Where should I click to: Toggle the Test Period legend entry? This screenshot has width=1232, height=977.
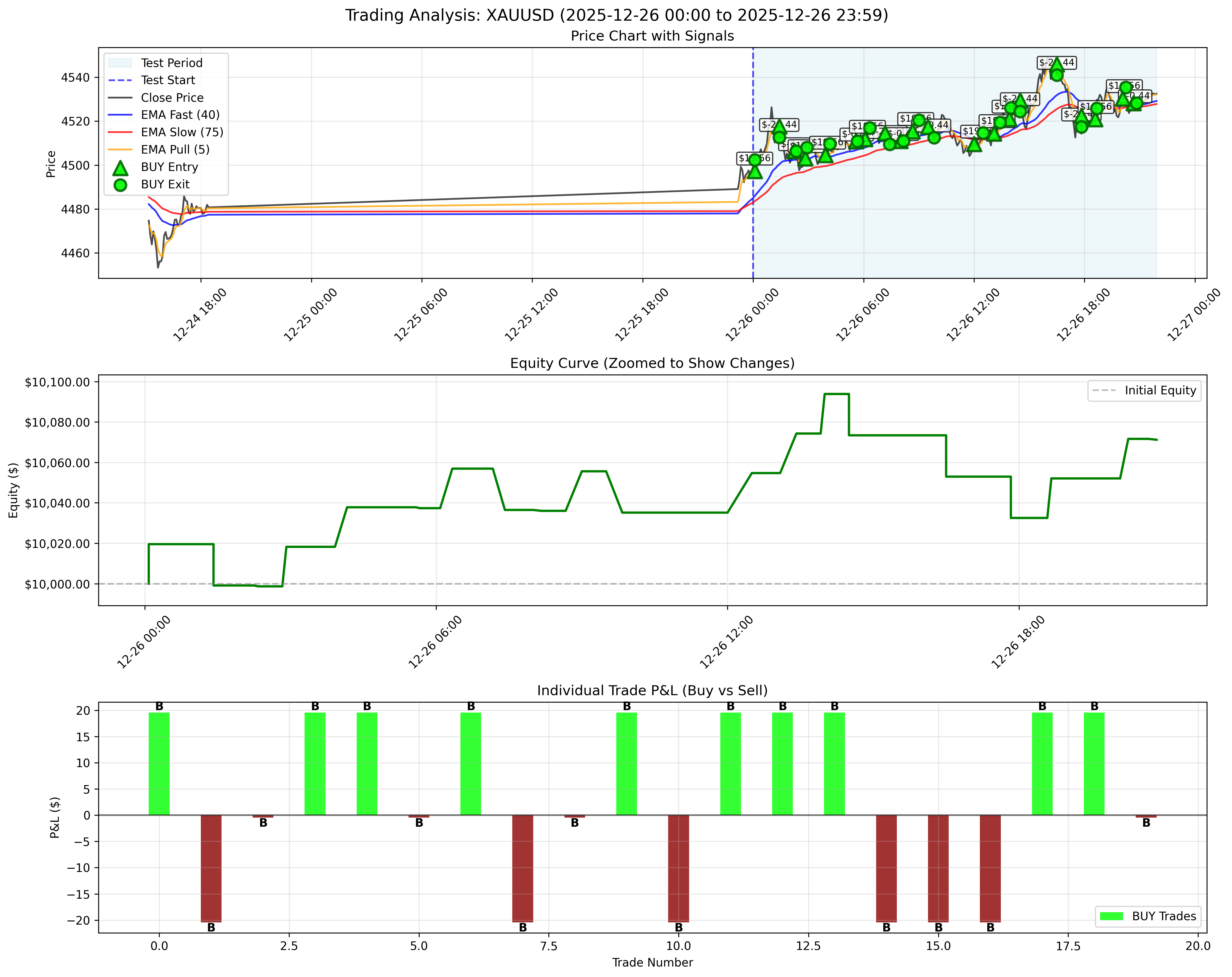click(x=120, y=63)
